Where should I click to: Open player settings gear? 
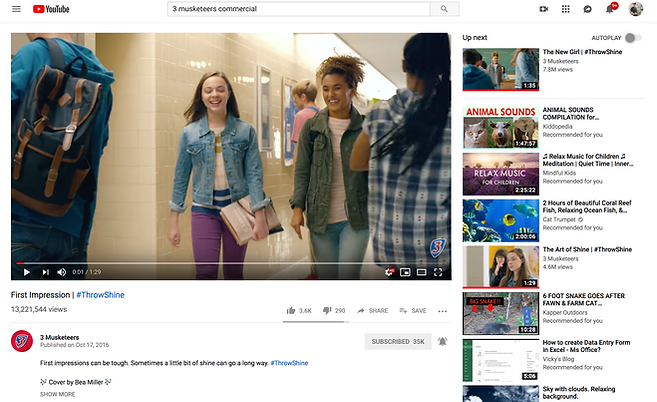[x=389, y=272]
